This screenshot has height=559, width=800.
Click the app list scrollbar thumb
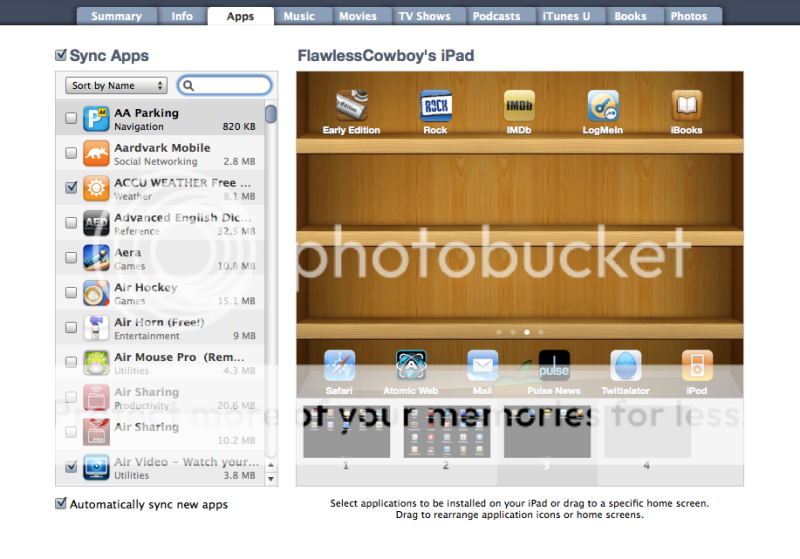click(271, 113)
